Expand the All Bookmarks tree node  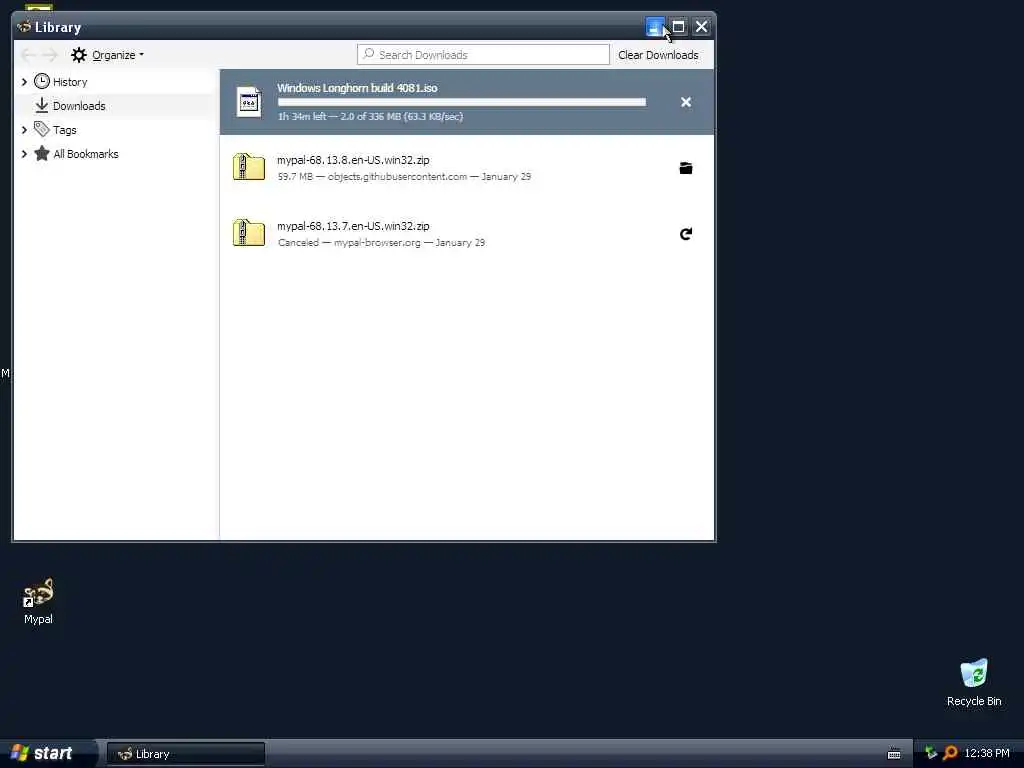click(x=24, y=154)
